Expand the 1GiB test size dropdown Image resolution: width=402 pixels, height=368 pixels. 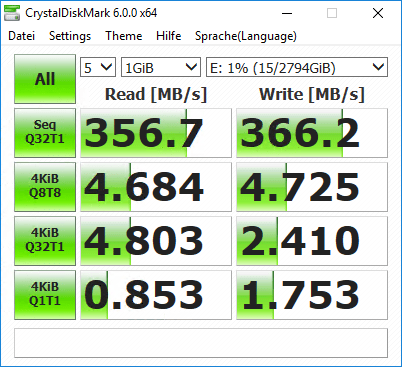(161, 67)
